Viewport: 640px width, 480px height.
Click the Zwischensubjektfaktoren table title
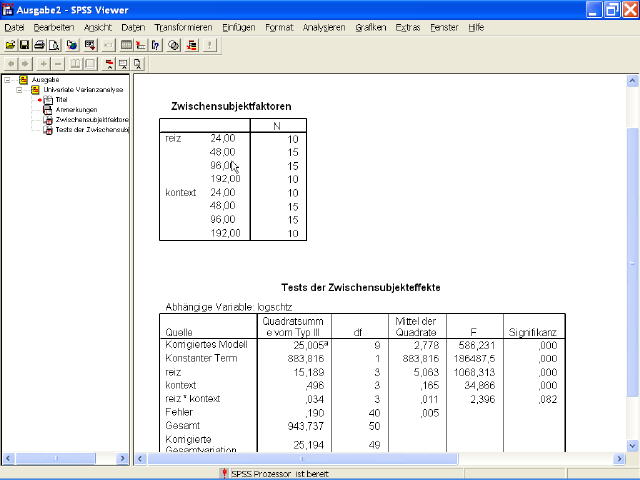tap(231, 106)
